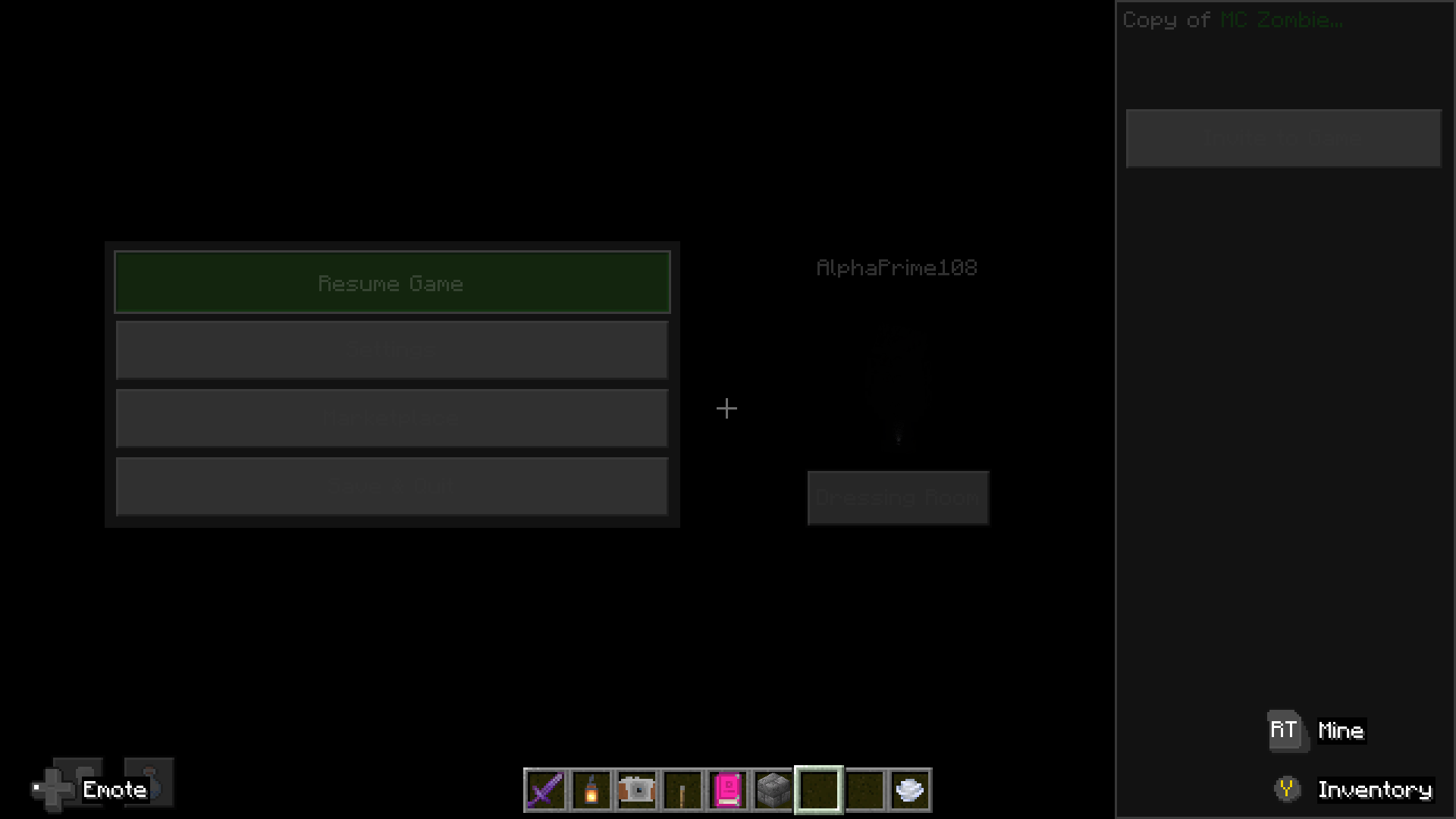
Task: Select the pink book in hotbar
Action: pyautogui.click(x=727, y=790)
